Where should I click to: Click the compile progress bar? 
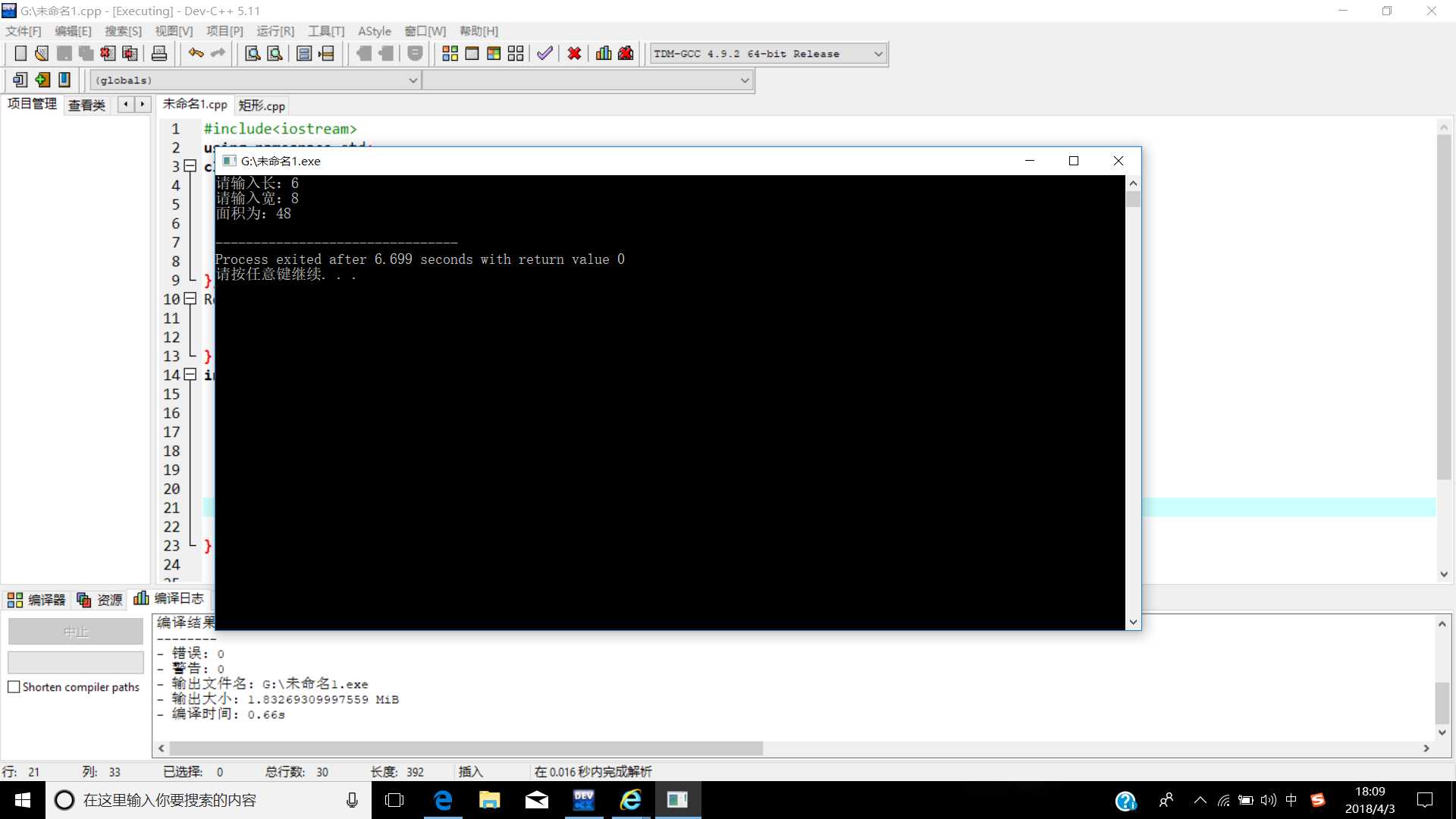click(x=76, y=663)
